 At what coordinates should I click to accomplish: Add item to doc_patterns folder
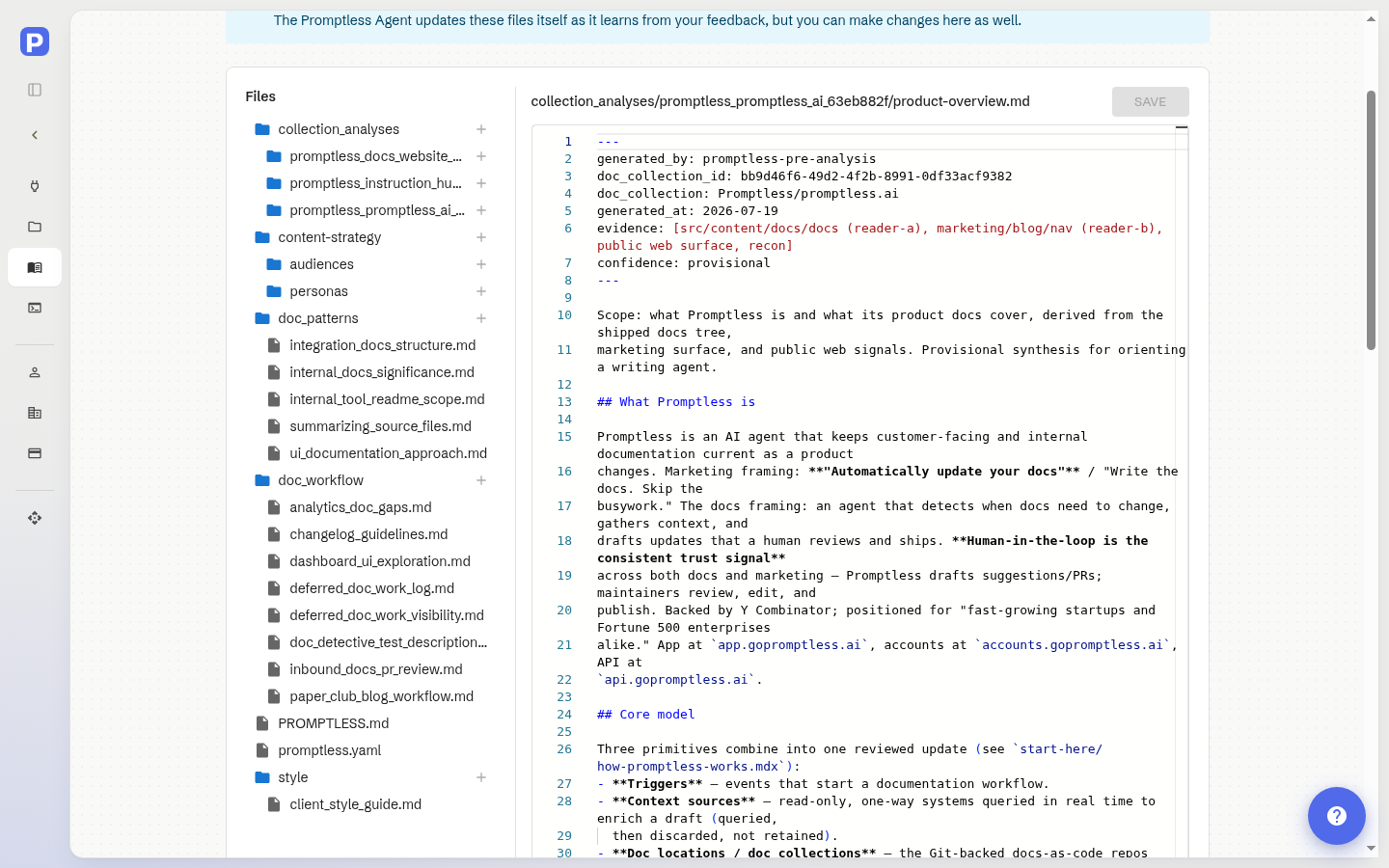tap(481, 318)
